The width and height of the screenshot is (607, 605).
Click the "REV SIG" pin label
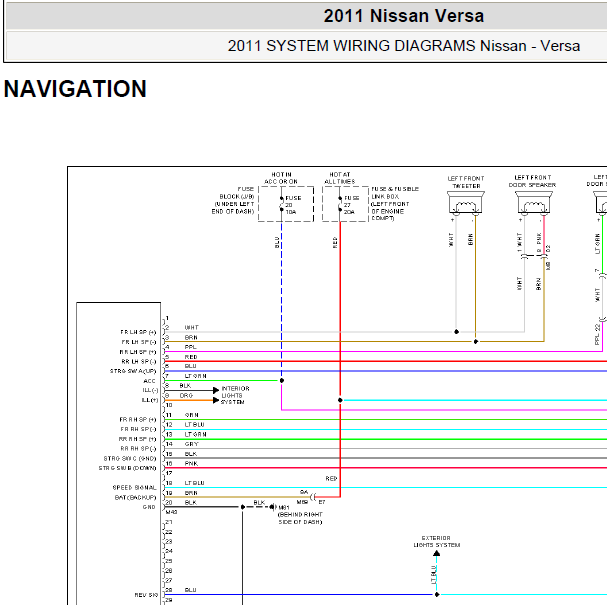click(146, 595)
